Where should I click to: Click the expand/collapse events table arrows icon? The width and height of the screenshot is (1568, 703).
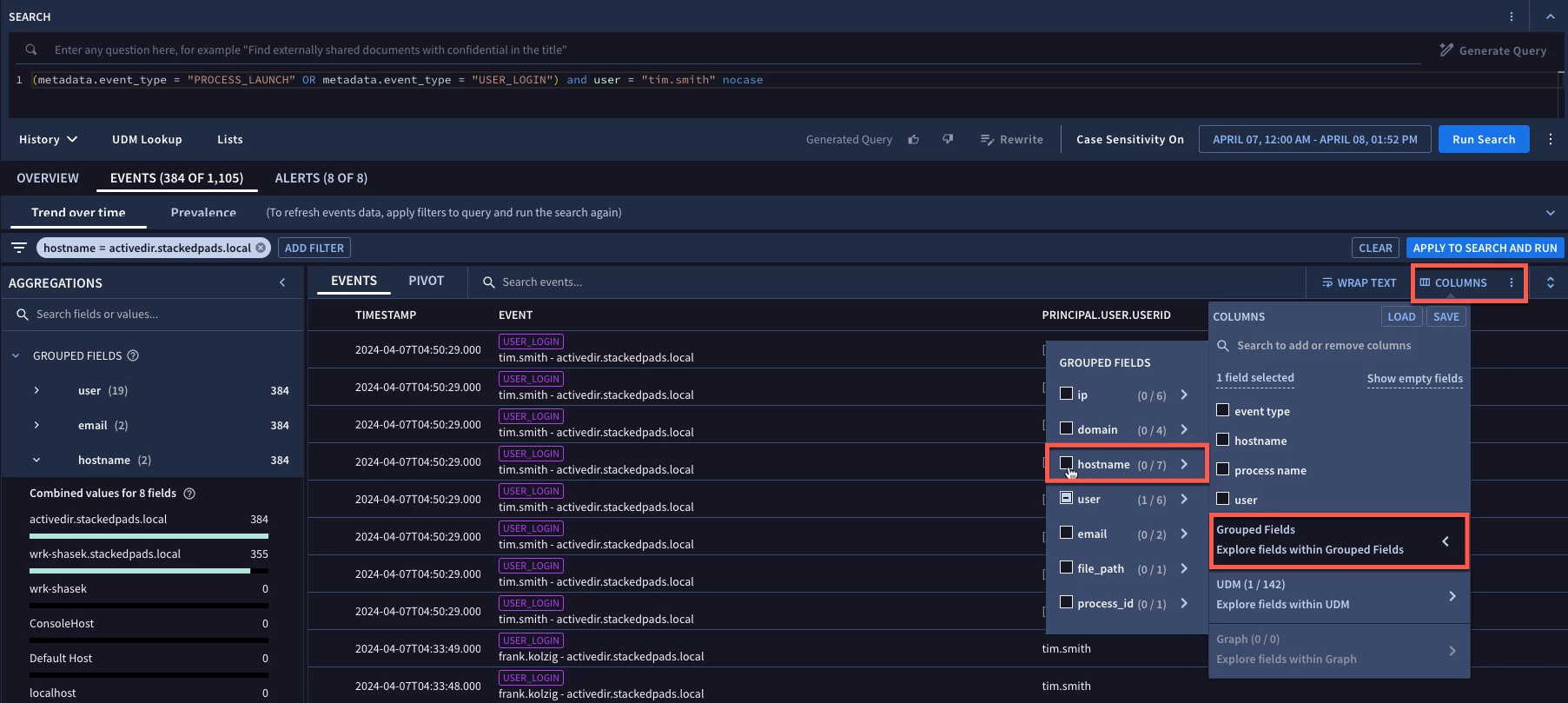tap(1551, 282)
